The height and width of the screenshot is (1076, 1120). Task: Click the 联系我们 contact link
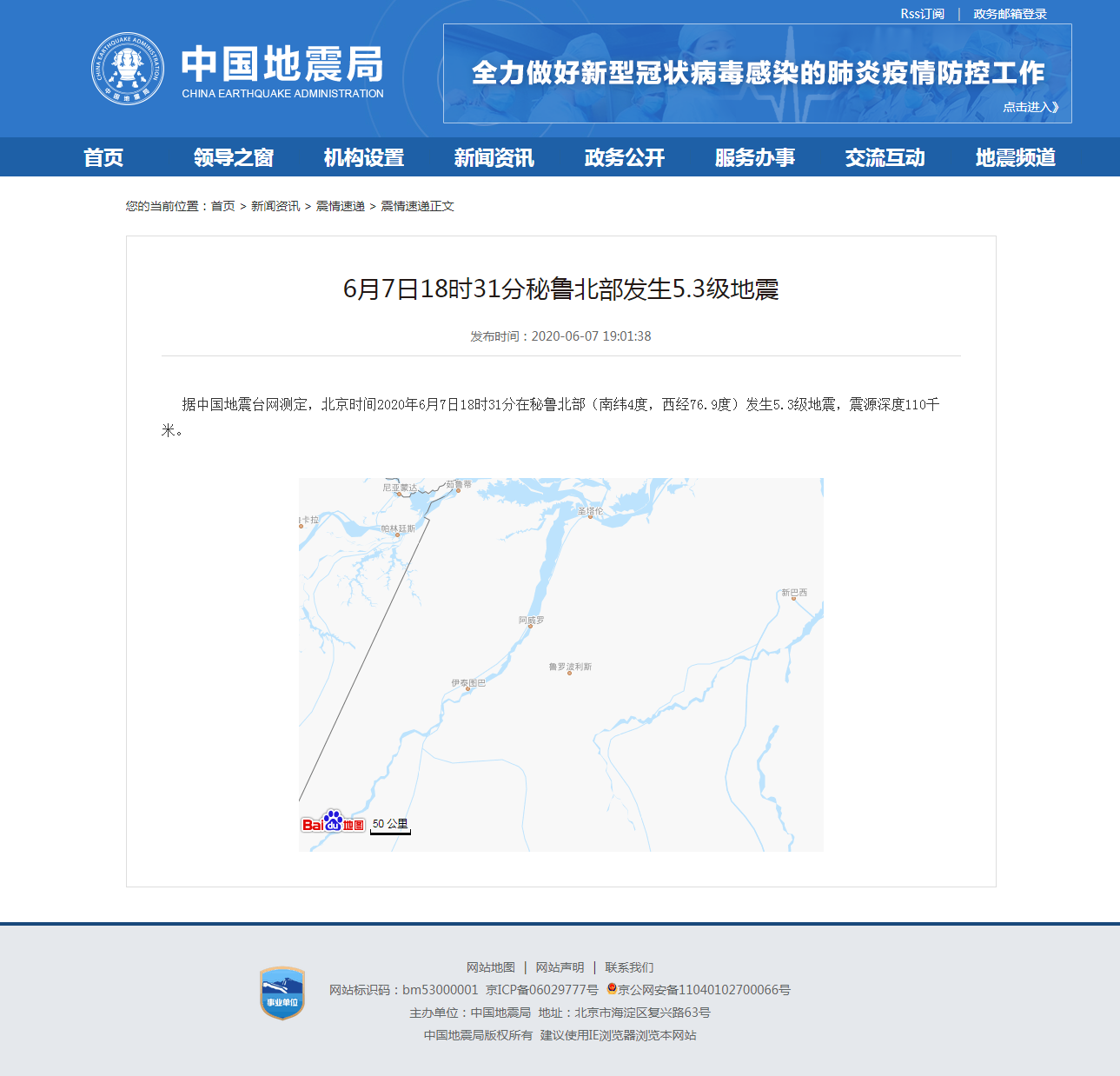pos(630,966)
